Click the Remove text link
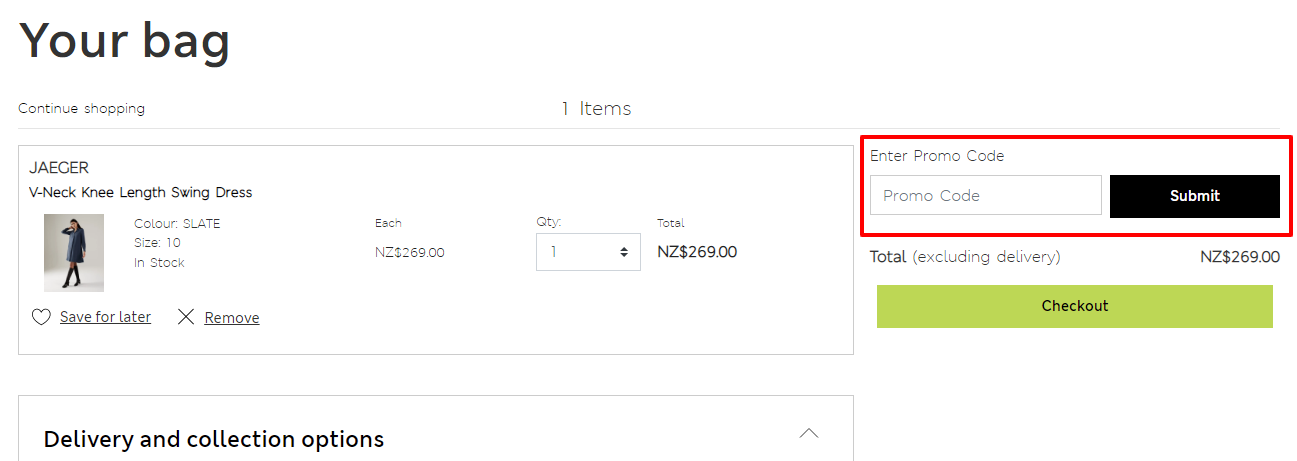This screenshot has width=1297, height=461. tap(232, 318)
